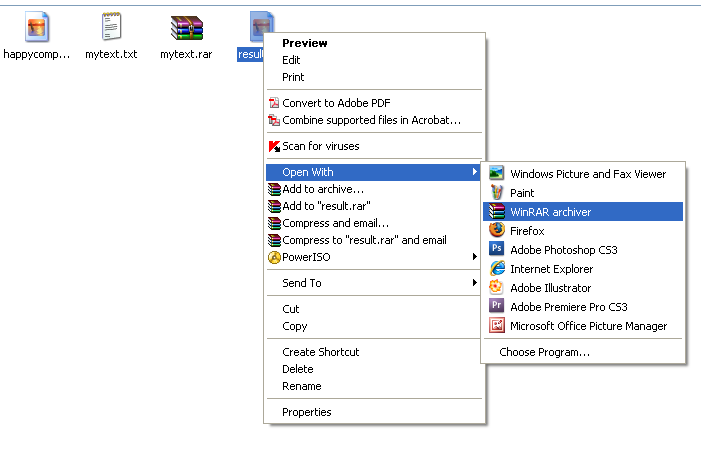Expand the PowerISO submenu arrow

(x=474, y=257)
